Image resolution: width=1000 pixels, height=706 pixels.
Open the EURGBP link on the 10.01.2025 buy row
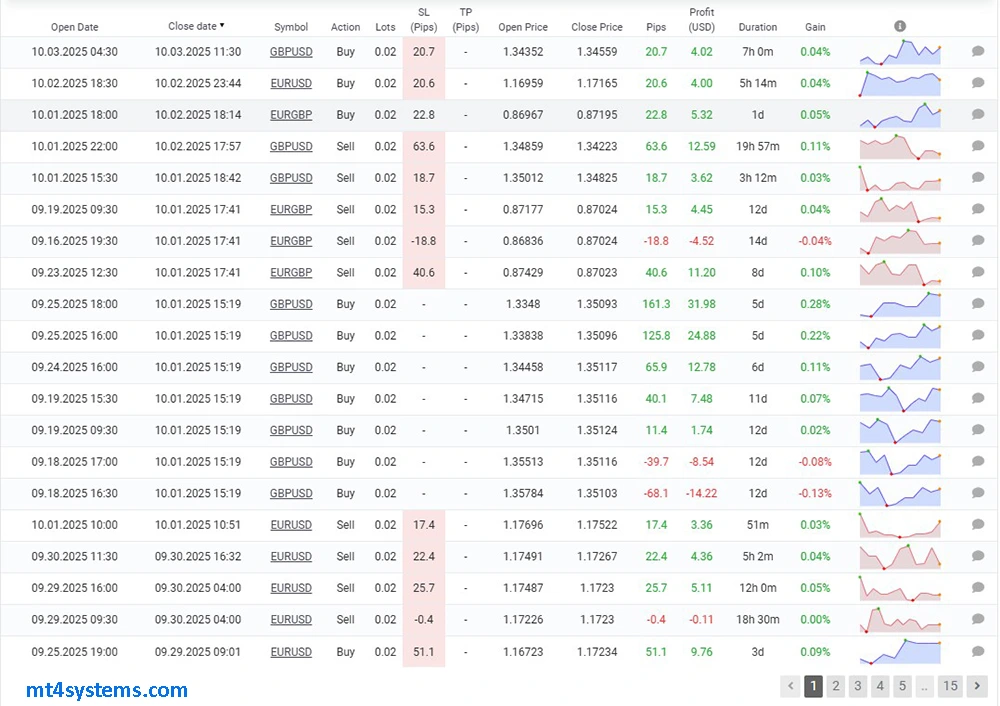click(291, 114)
